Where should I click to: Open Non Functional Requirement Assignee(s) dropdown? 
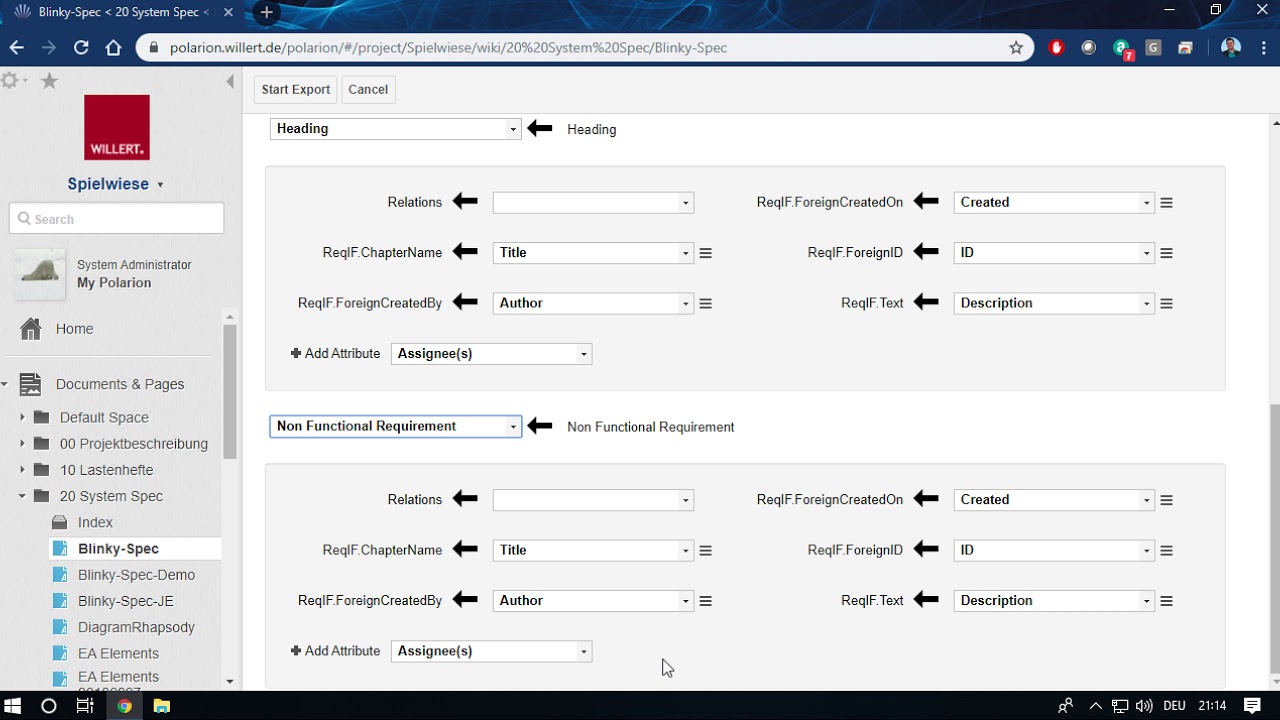[491, 651]
